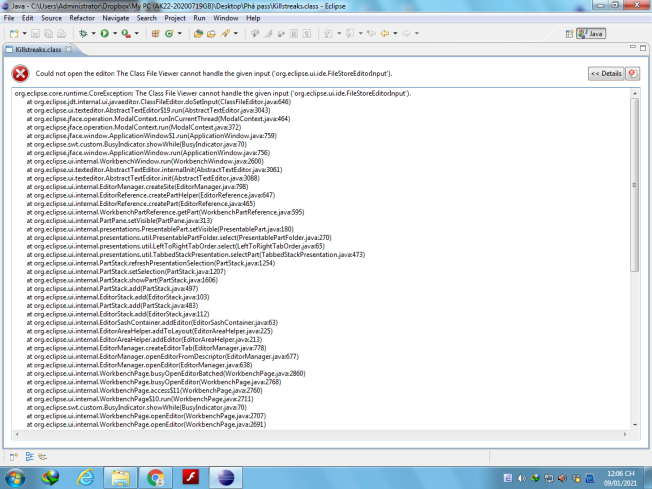Open the Source menu
The width and height of the screenshot is (652, 489).
(52, 18)
